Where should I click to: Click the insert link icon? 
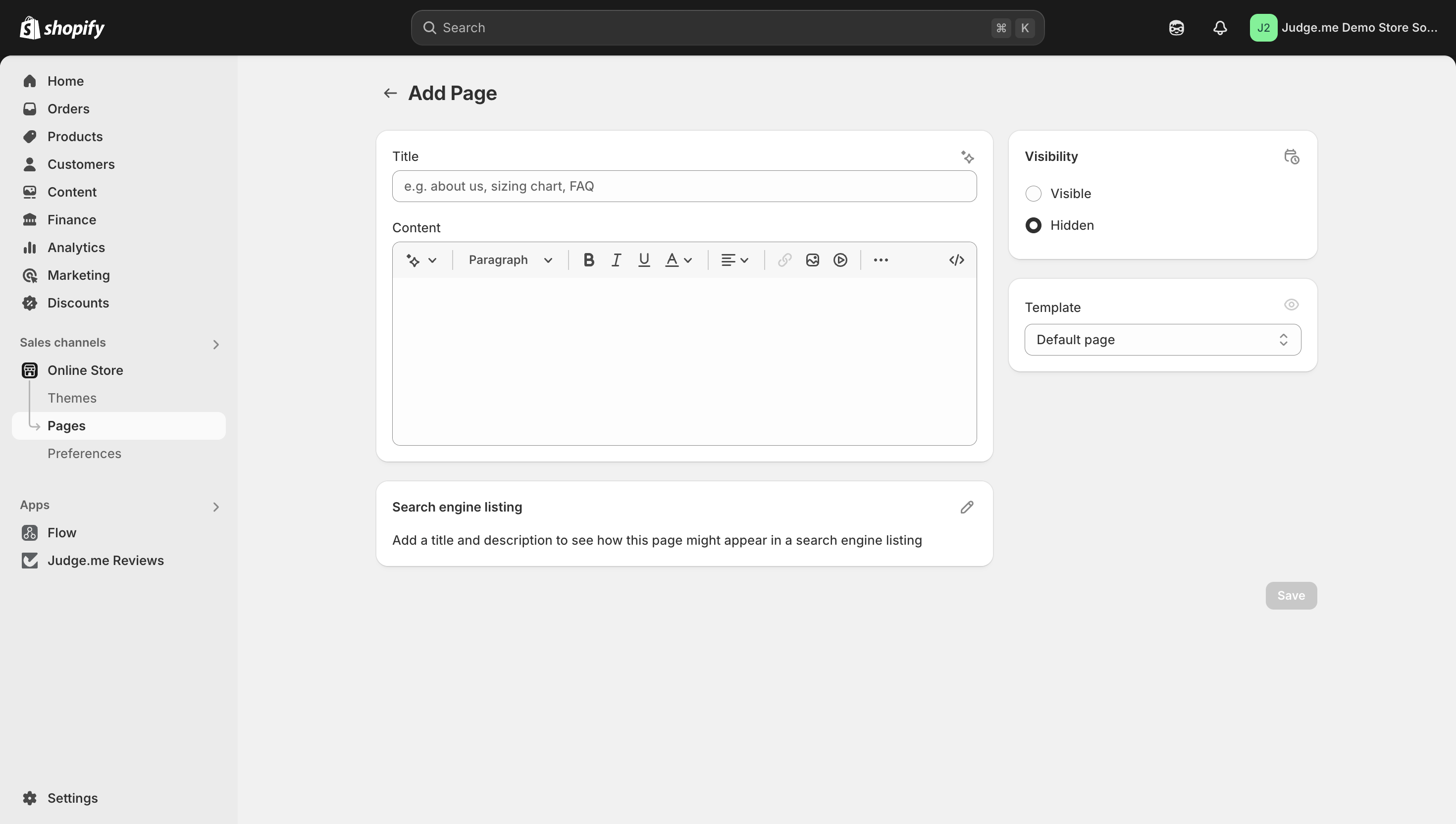click(784, 260)
